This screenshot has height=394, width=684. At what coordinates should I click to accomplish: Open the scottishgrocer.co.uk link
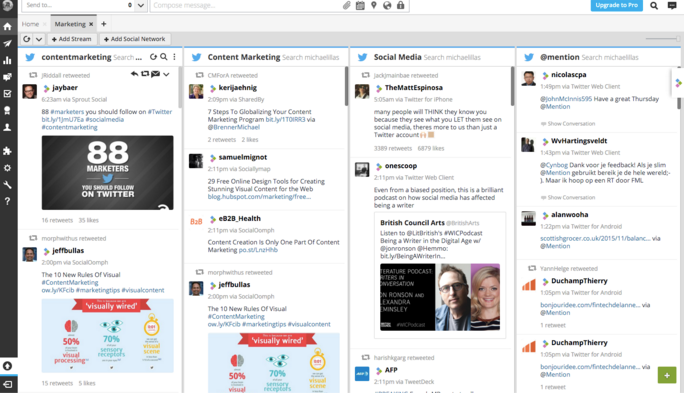[595, 238]
